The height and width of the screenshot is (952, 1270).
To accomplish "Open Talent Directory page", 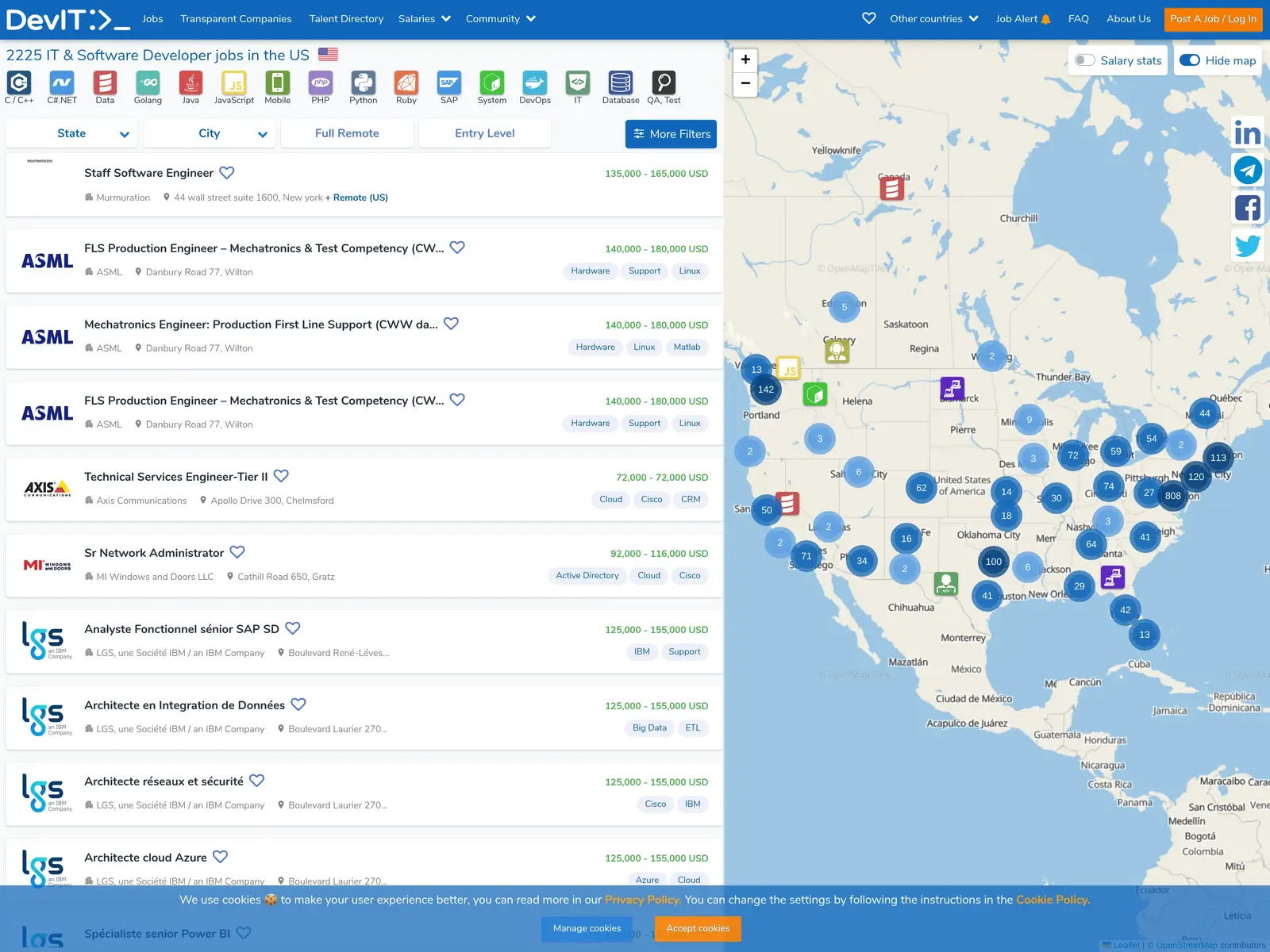I will tap(346, 19).
